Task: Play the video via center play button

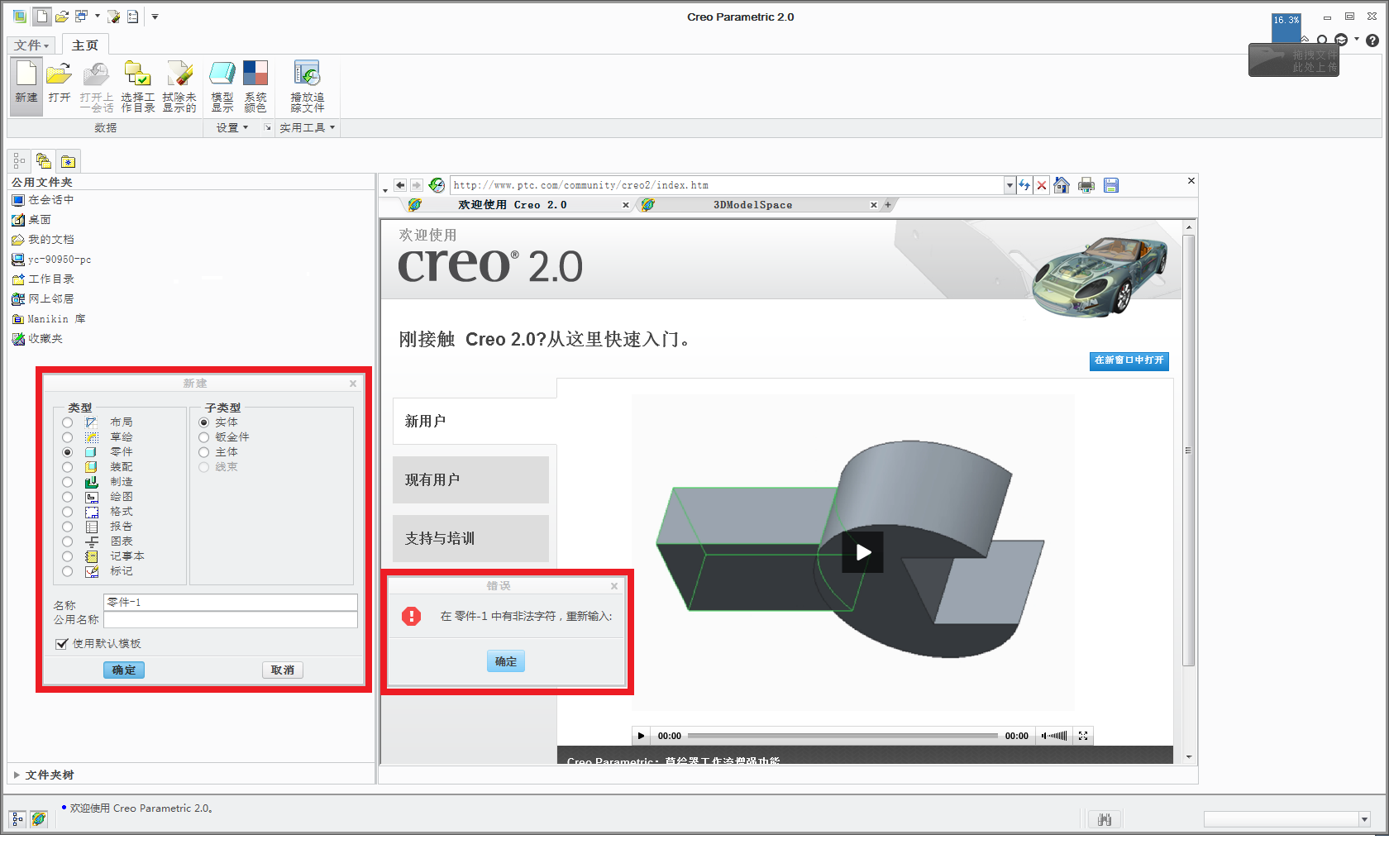Action: click(x=862, y=552)
